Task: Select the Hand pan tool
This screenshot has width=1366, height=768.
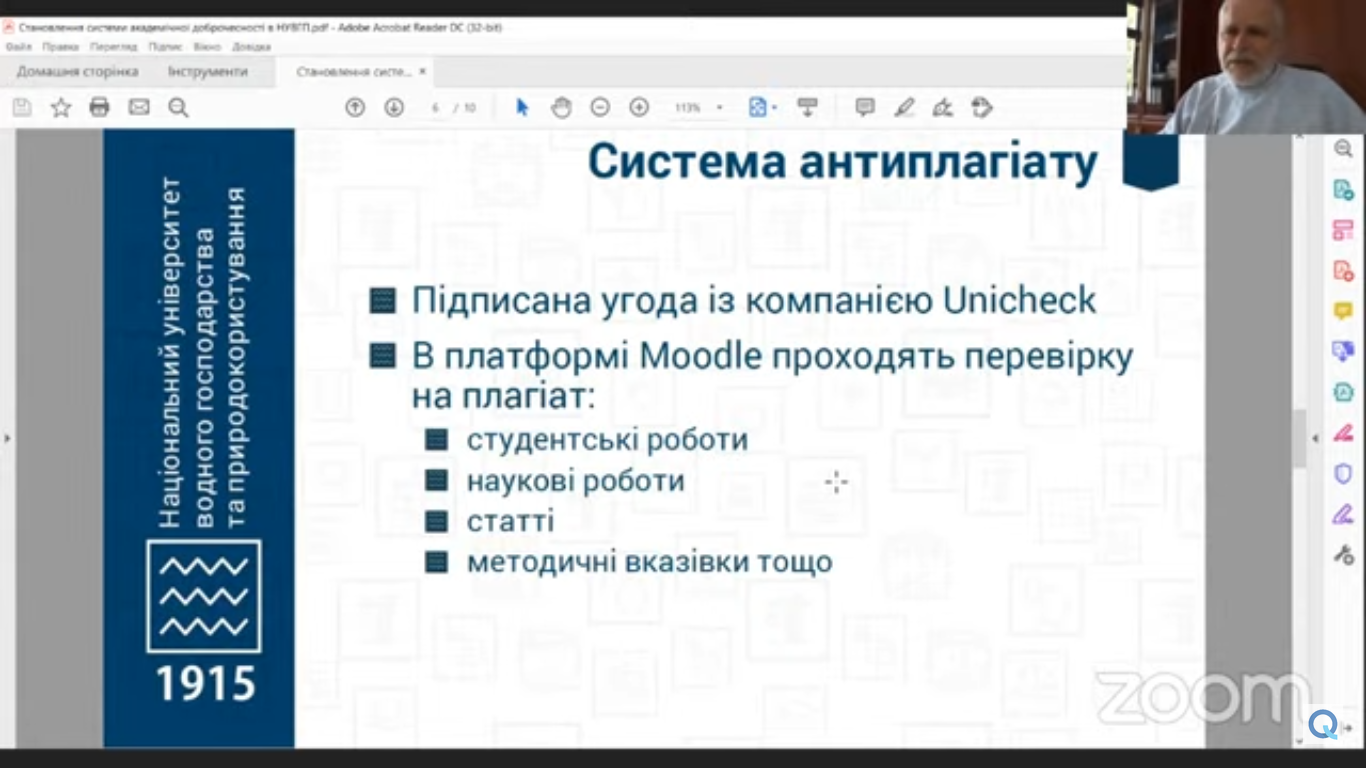Action: point(561,108)
